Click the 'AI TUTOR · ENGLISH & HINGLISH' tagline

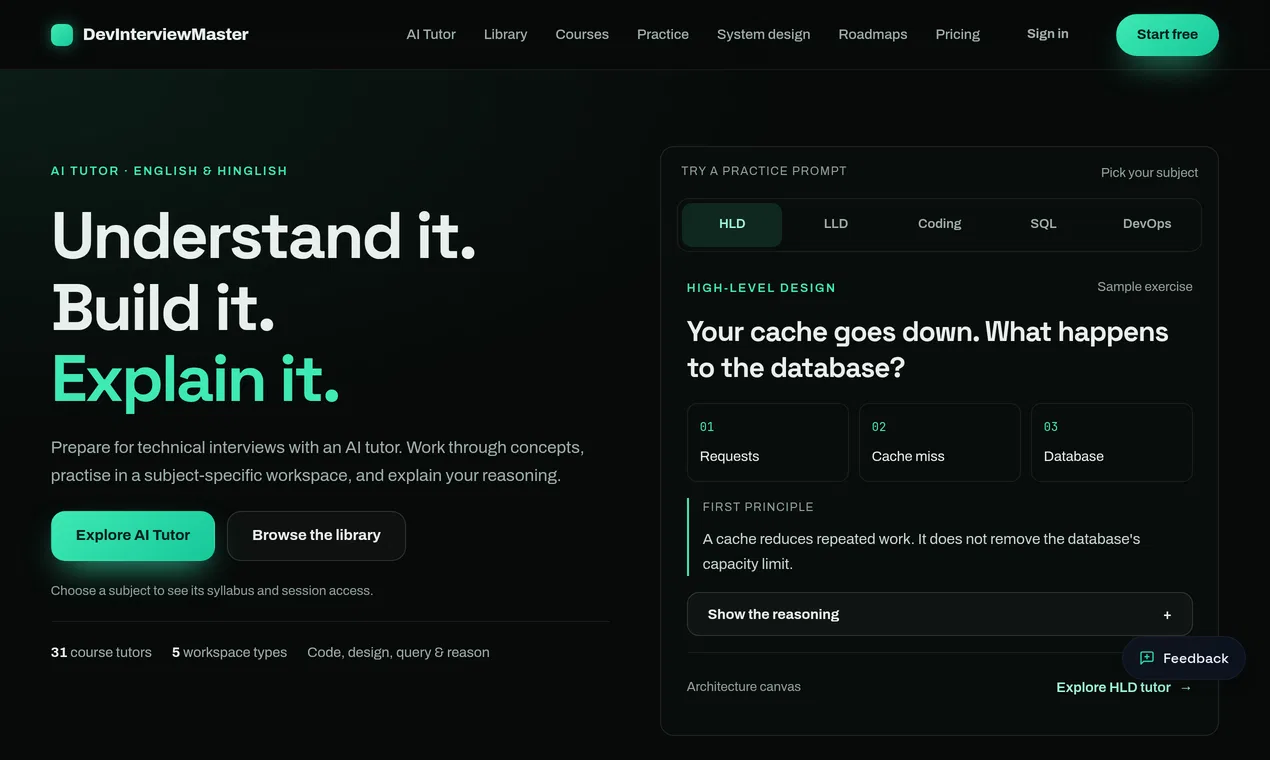point(169,171)
